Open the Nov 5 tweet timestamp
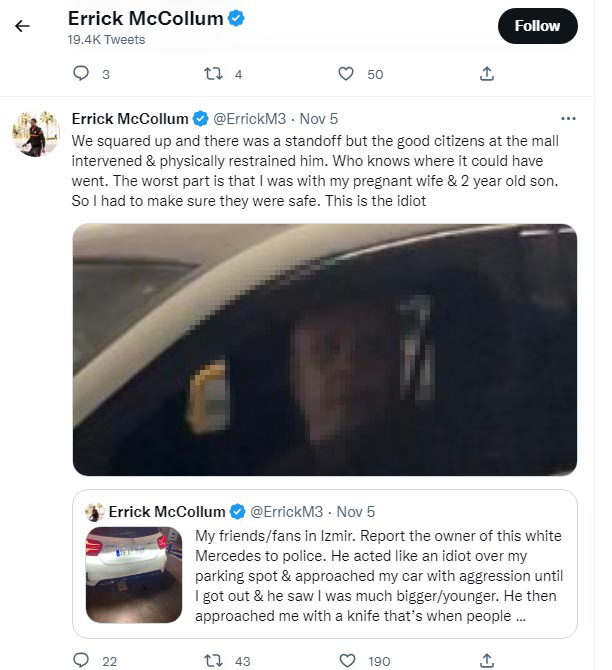This screenshot has height=670, width=612. pos(319,118)
